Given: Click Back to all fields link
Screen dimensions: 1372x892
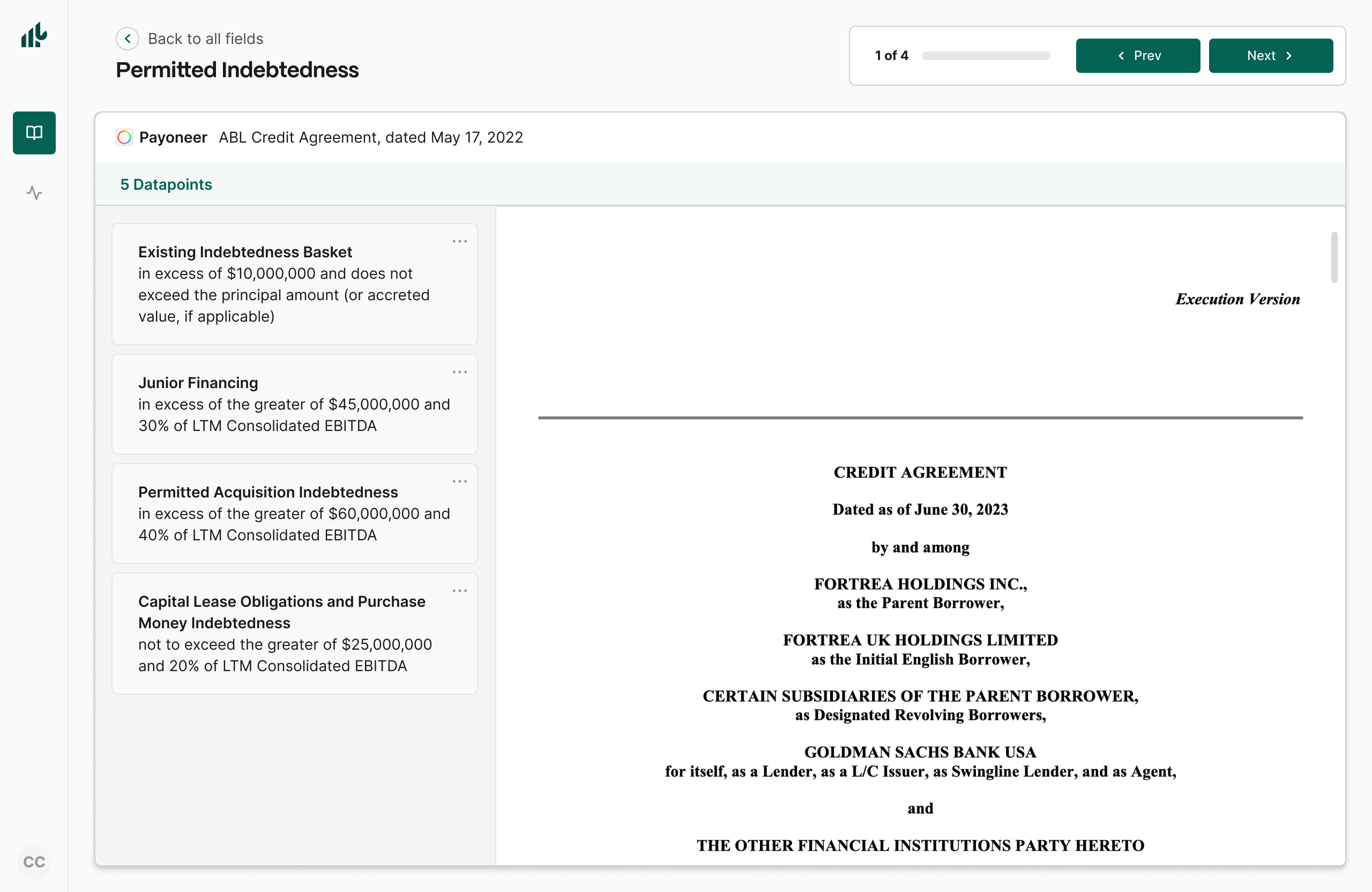Looking at the screenshot, I should (206, 39).
